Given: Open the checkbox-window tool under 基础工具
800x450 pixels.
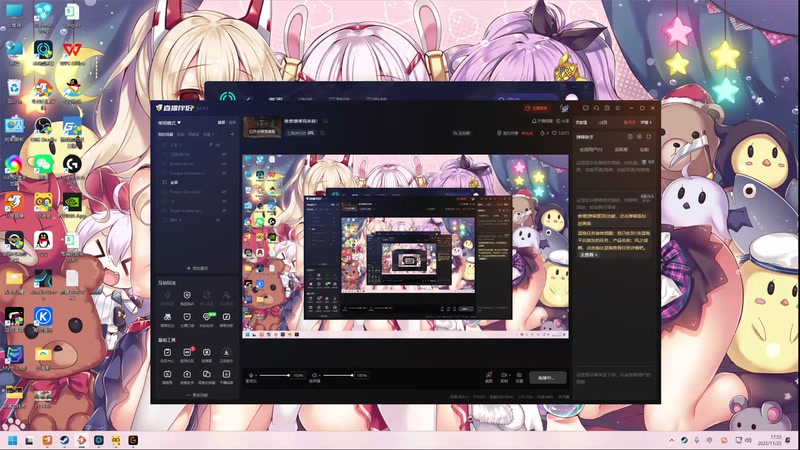Looking at the screenshot, I should 167,352.
